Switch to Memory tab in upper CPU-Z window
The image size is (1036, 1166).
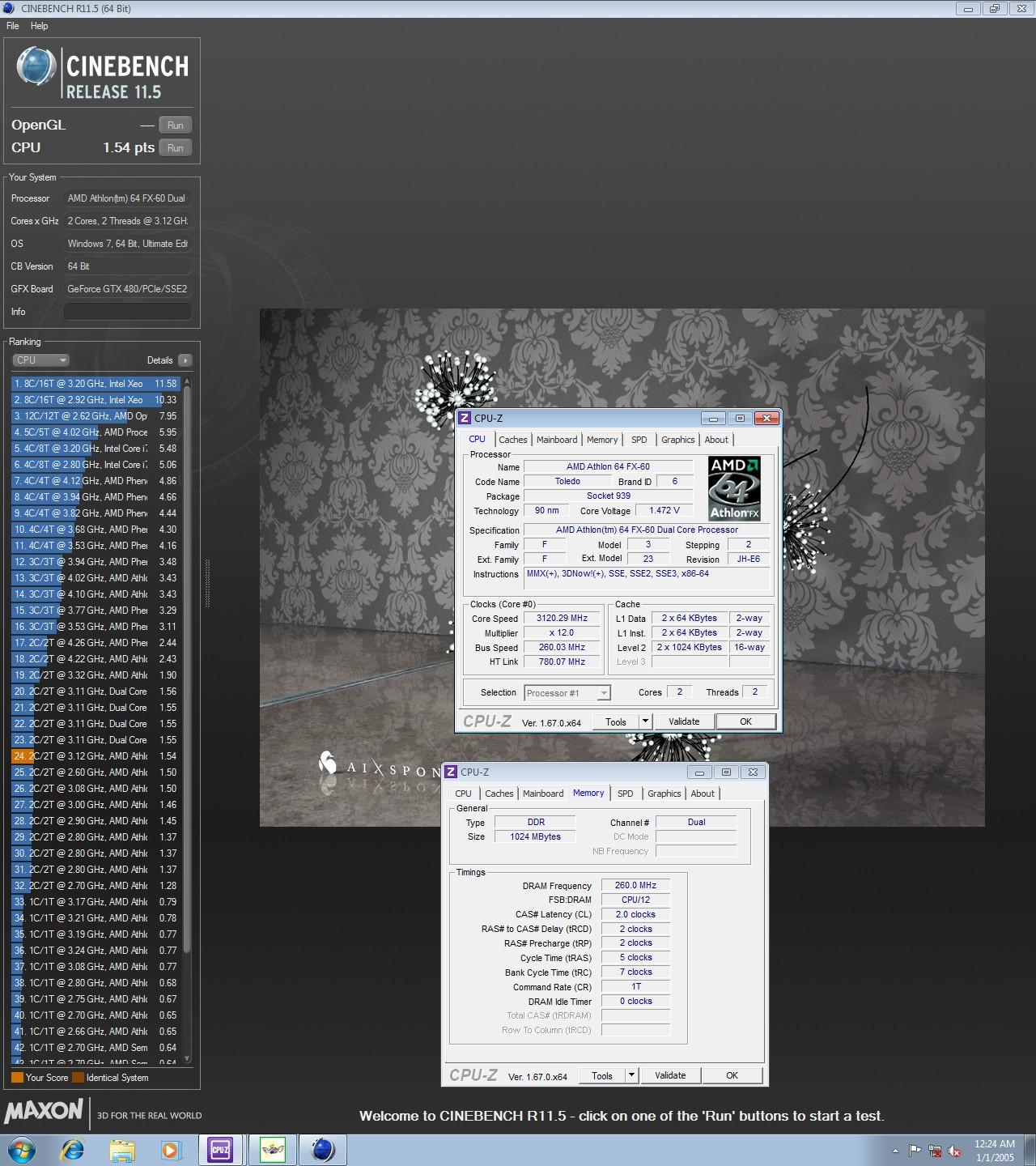click(602, 440)
